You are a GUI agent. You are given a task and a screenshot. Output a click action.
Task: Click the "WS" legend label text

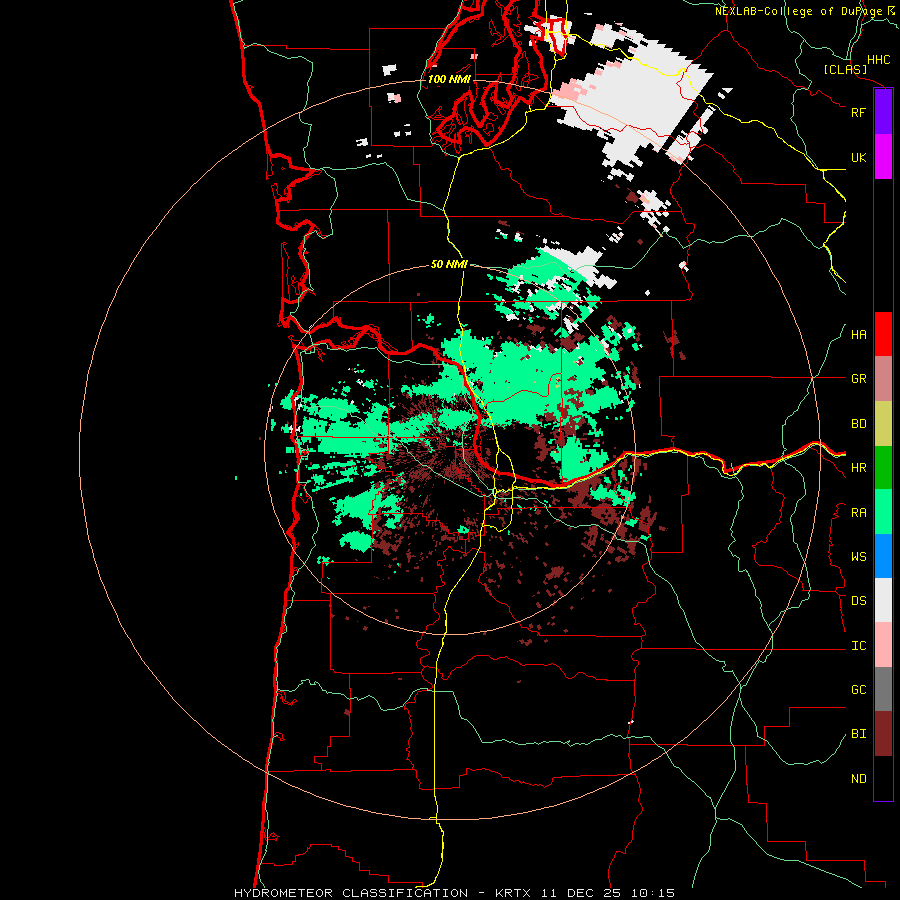coord(858,557)
